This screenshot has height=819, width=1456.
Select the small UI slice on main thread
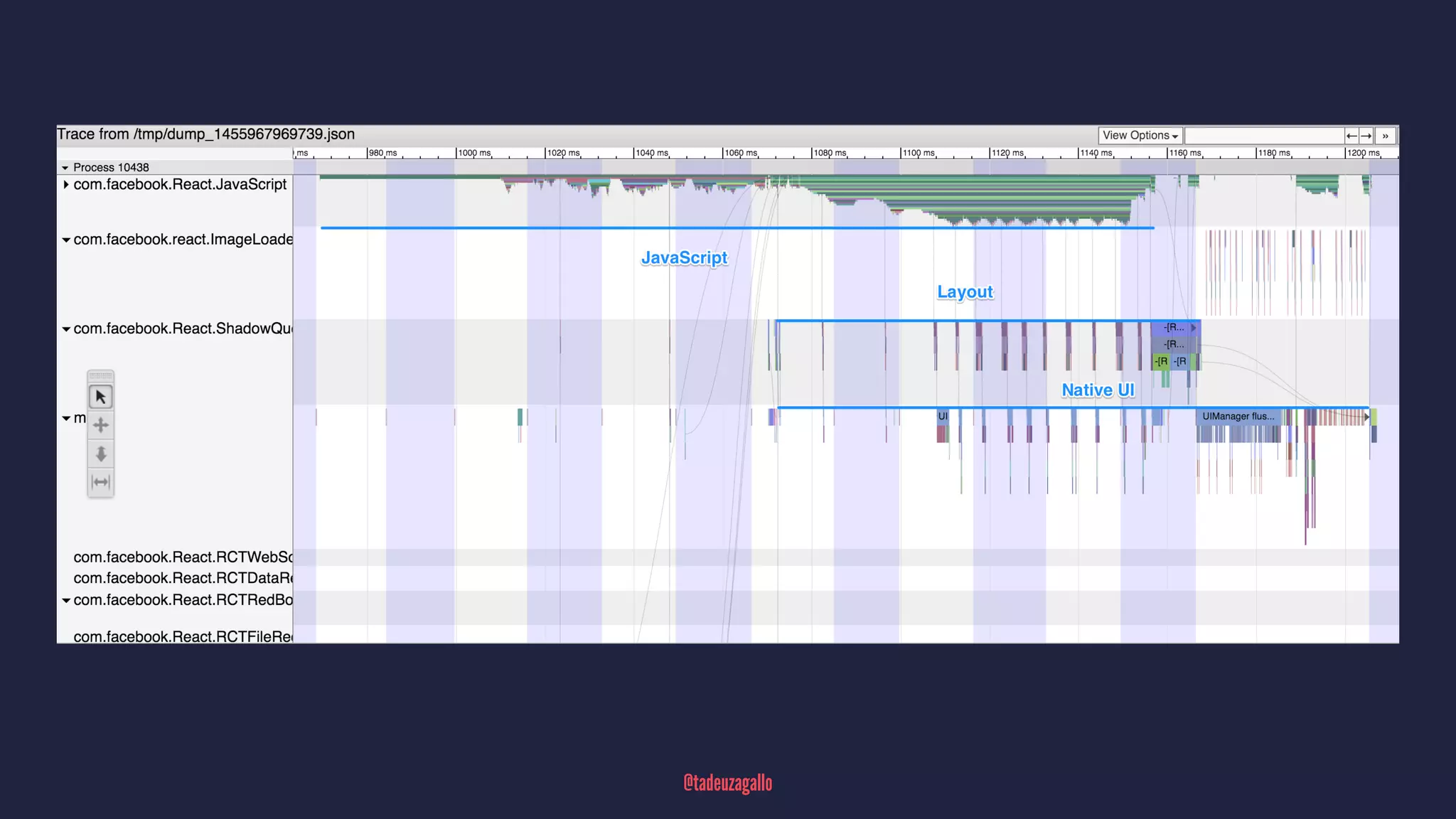[x=943, y=417]
